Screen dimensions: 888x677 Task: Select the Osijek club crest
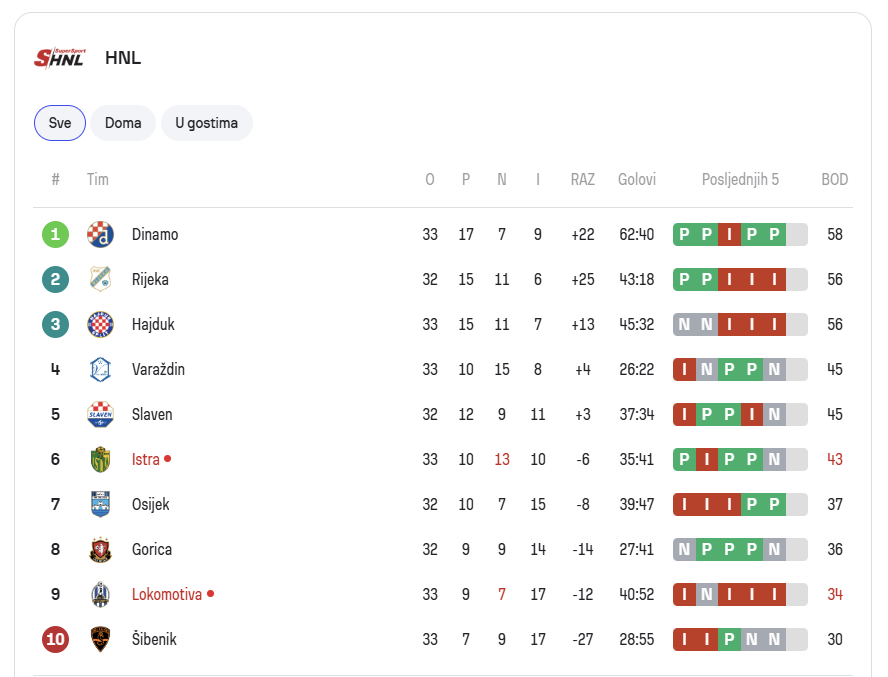[100, 504]
